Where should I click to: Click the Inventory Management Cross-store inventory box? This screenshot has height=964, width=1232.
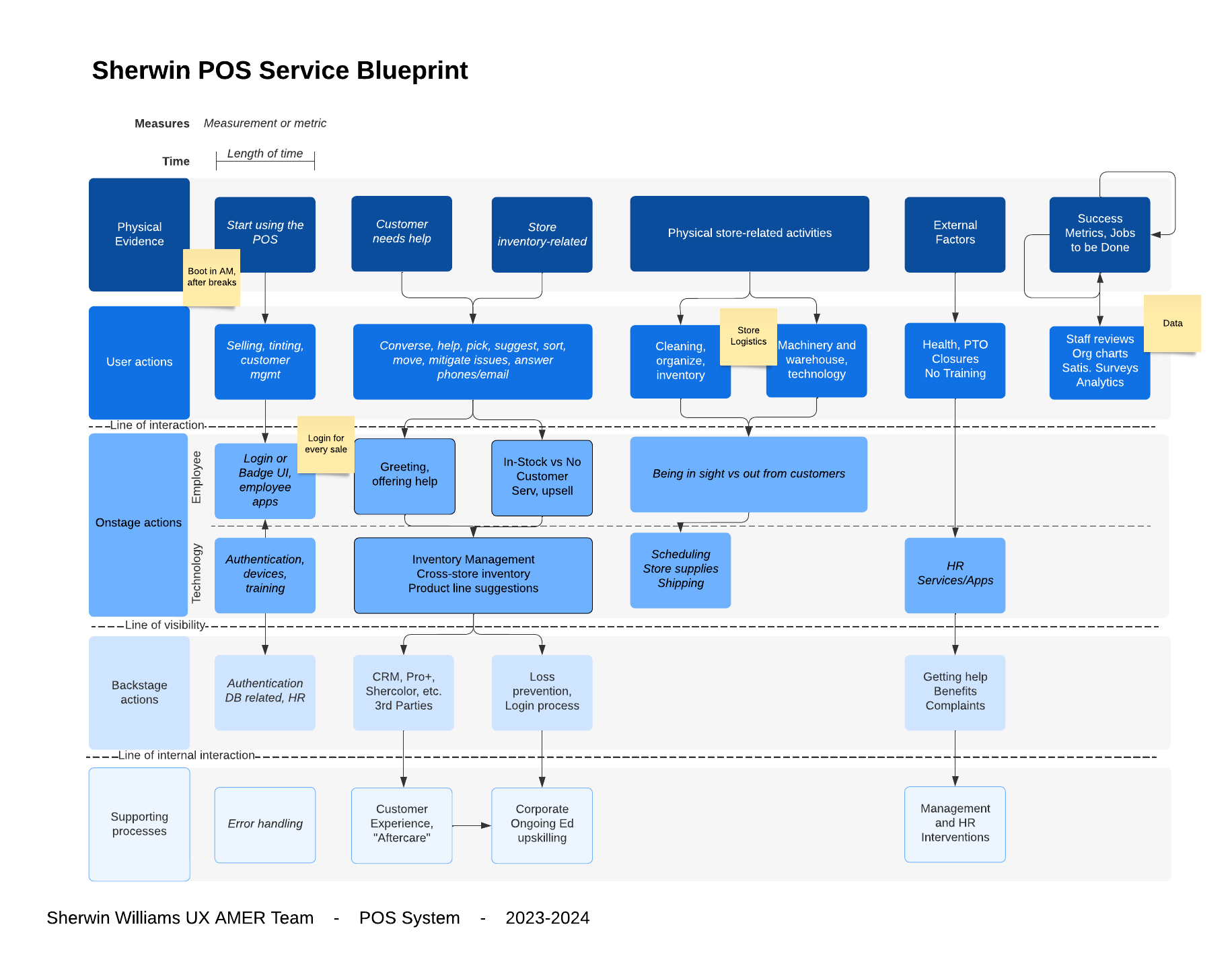pos(473,576)
